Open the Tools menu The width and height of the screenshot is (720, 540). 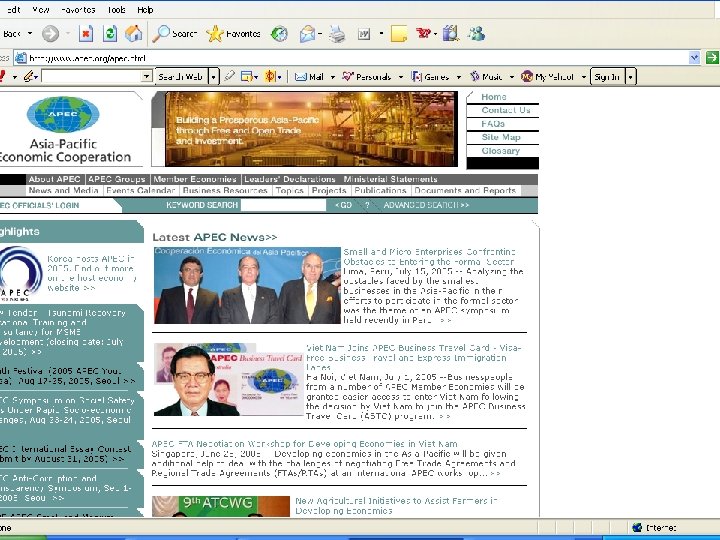coord(116,10)
